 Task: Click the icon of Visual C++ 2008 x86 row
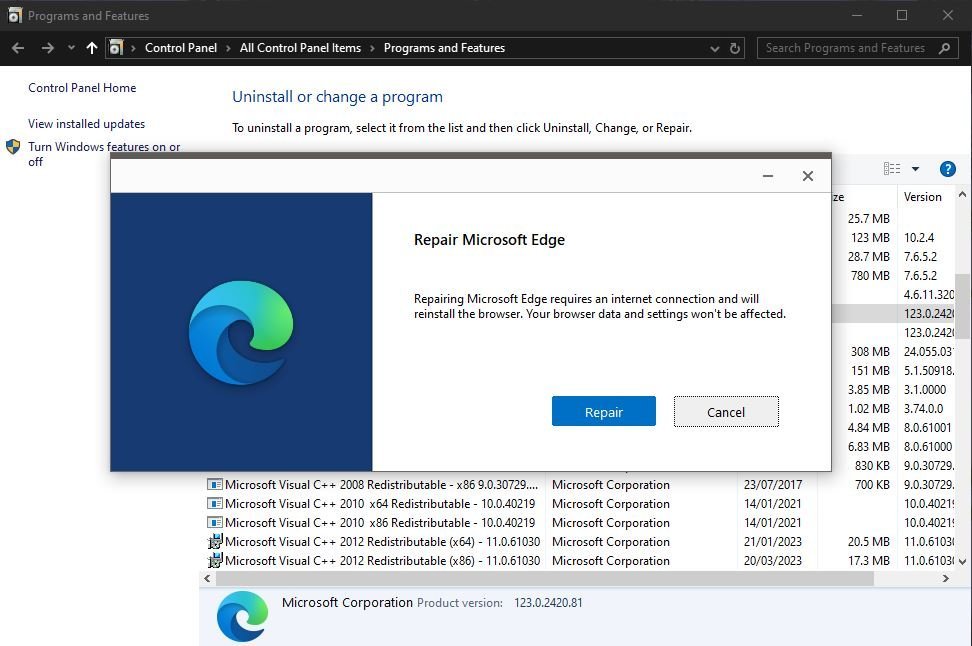214,485
